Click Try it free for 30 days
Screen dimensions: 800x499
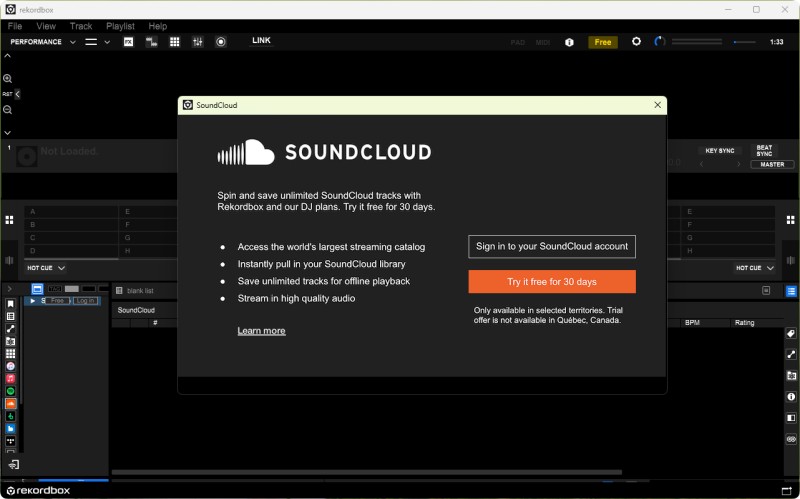[x=552, y=282]
